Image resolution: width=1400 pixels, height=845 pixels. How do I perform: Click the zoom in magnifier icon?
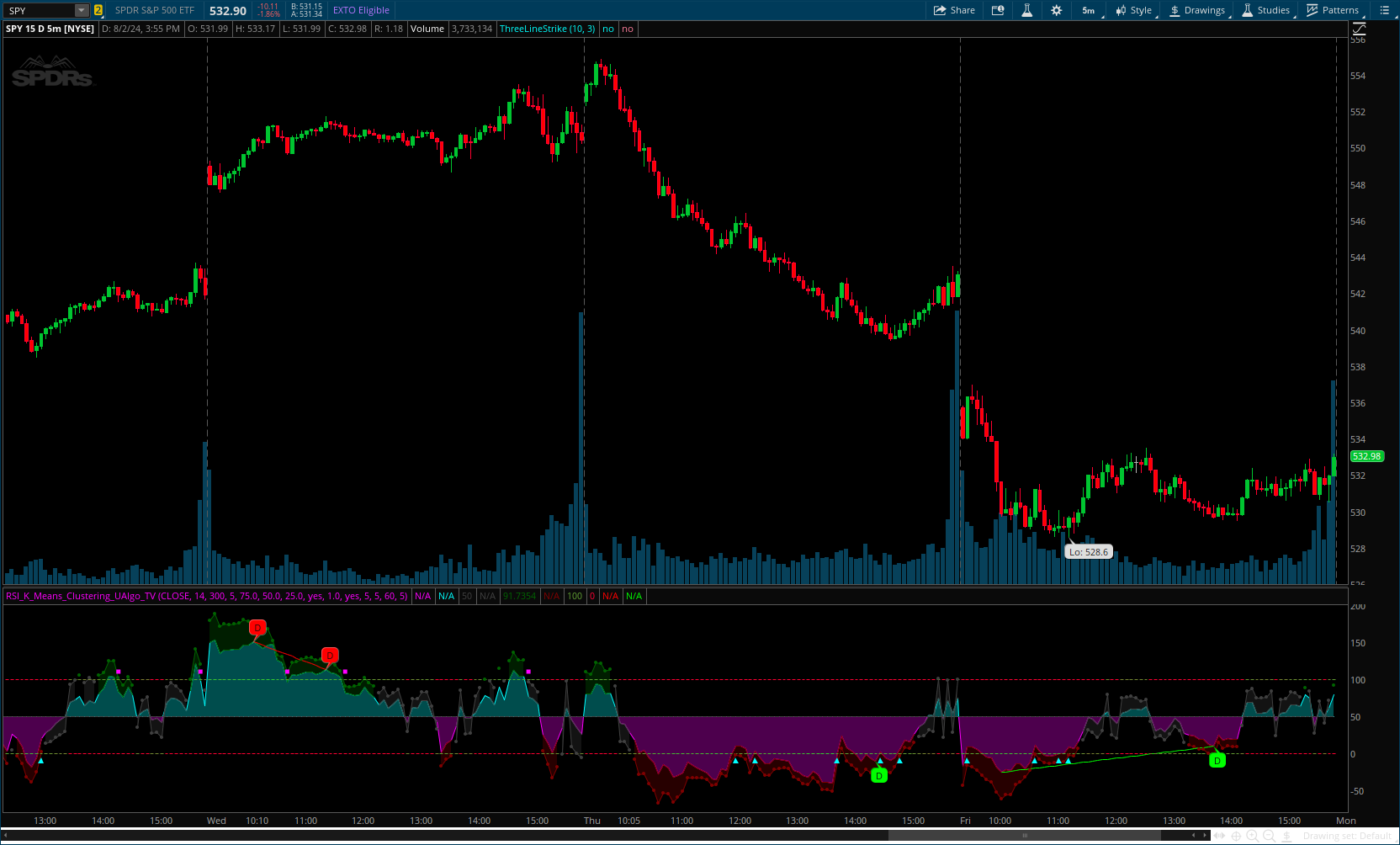[1253, 836]
